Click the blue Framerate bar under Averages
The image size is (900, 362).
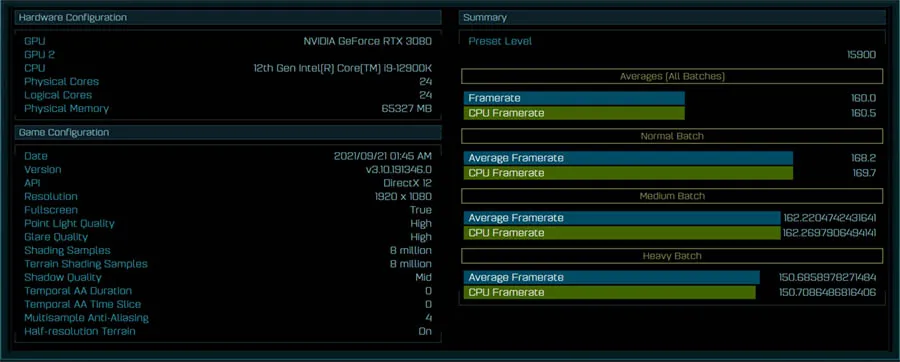[574, 98]
